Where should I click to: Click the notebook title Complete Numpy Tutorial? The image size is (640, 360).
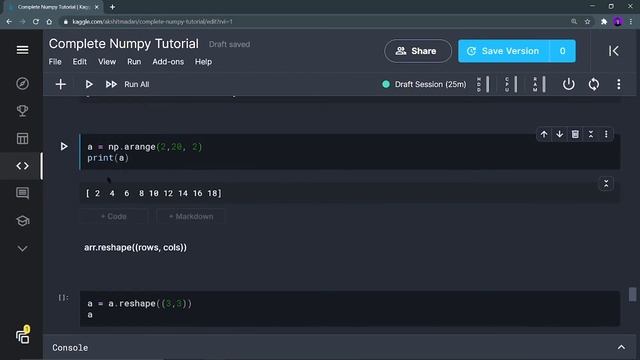point(124,44)
